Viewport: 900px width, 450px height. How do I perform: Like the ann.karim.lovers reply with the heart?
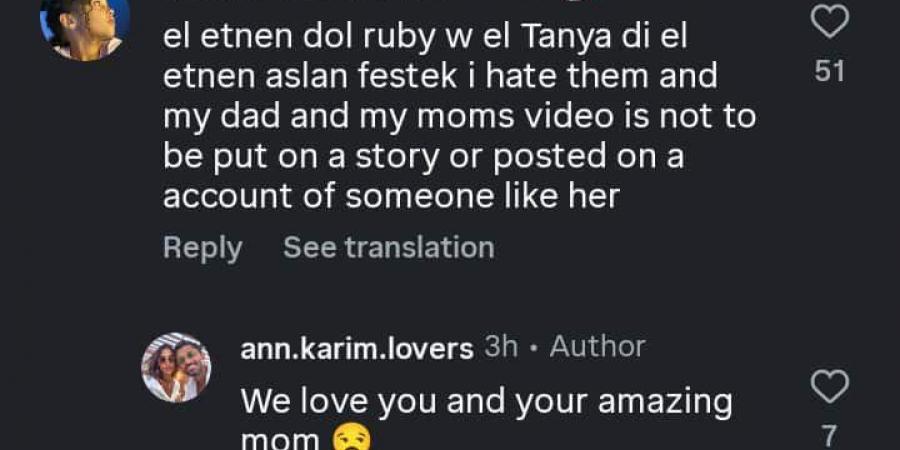pyautogui.click(x=829, y=386)
